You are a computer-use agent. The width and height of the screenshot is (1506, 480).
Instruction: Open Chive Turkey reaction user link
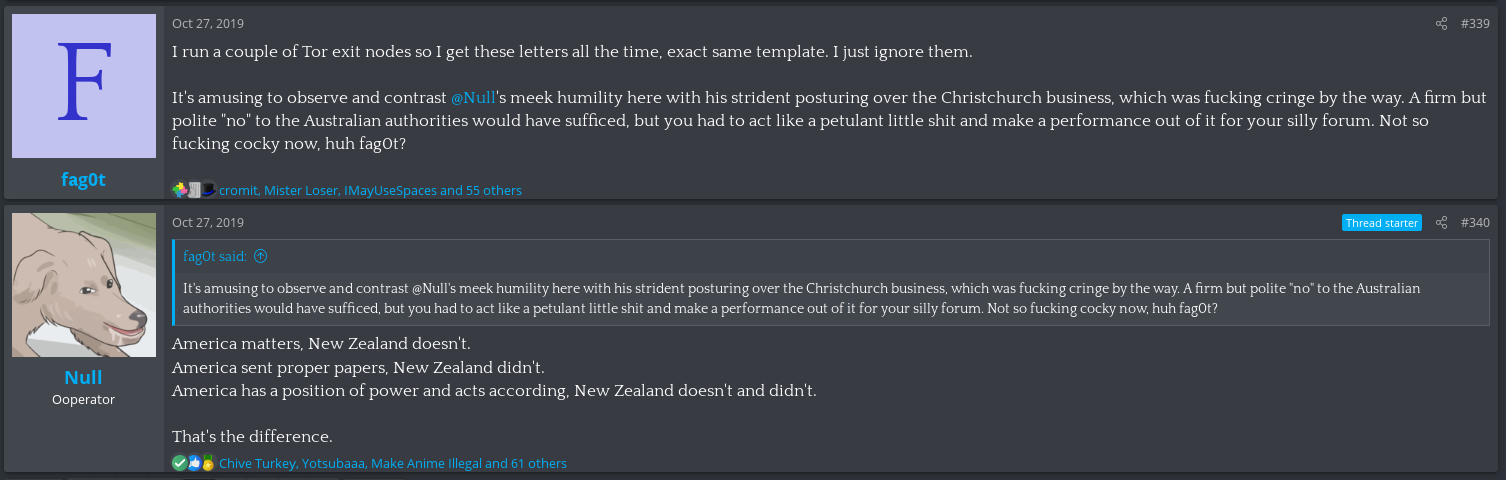coord(257,464)
